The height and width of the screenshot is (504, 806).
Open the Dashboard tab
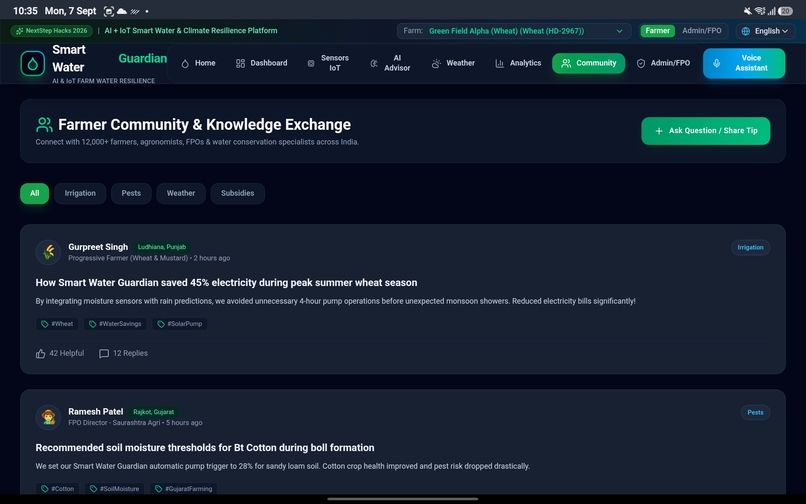262,63
